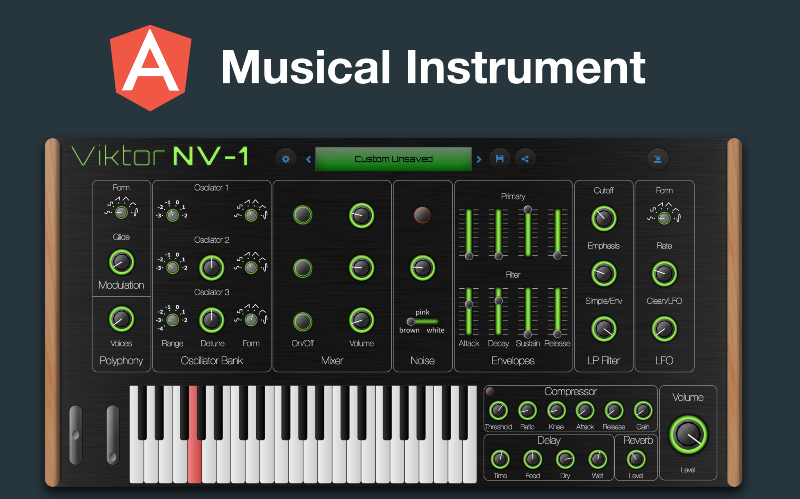800x499 pixels.
Task: Click the Compressor Gain knob
Action: (x=643, y=410)
